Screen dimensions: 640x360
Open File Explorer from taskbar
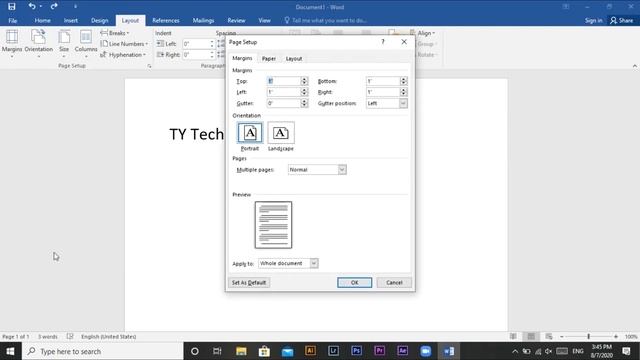pyautogui.click(x=241, y=351)
